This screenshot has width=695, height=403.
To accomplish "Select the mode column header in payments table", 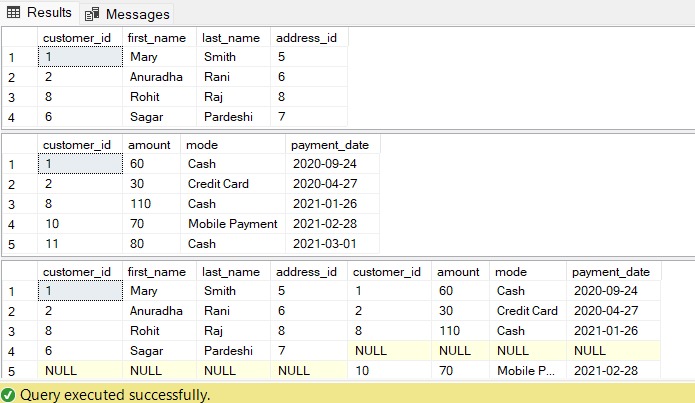I will 233,145.
